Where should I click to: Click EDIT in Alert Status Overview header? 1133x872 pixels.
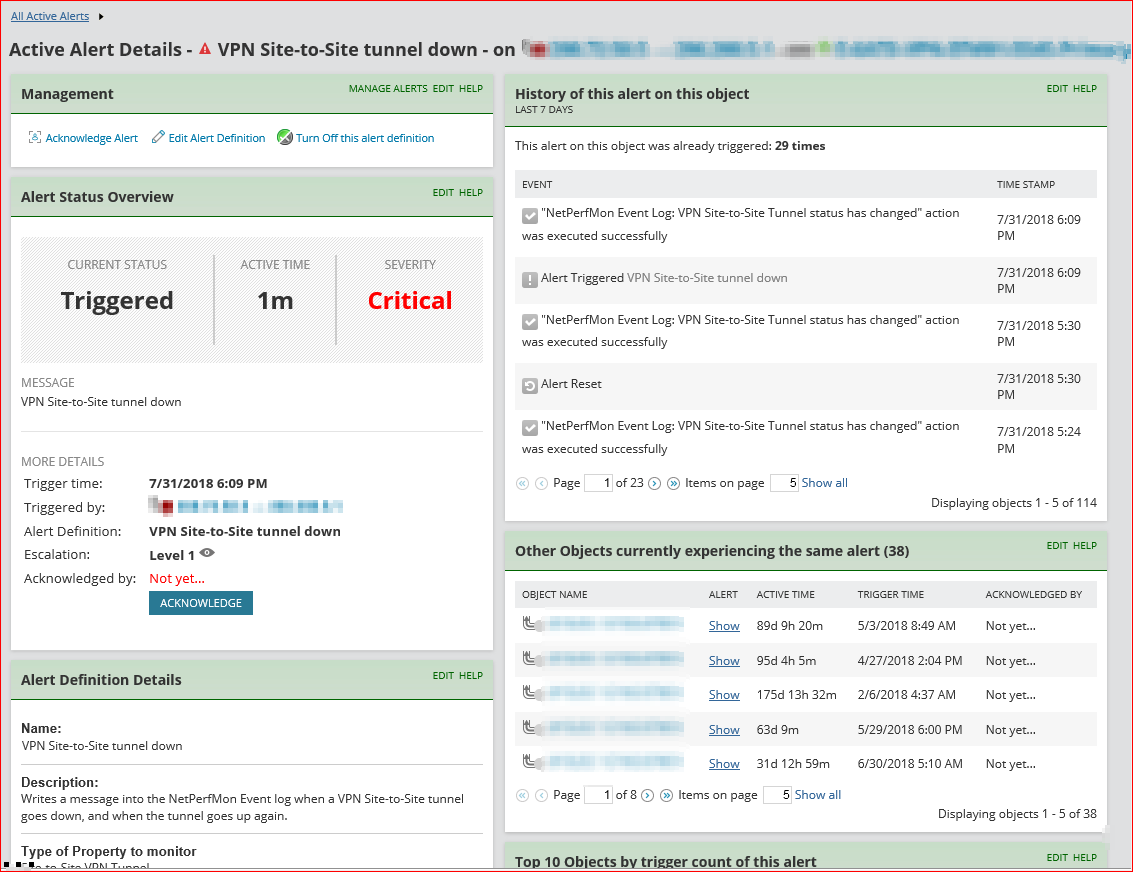coord(443,192)
